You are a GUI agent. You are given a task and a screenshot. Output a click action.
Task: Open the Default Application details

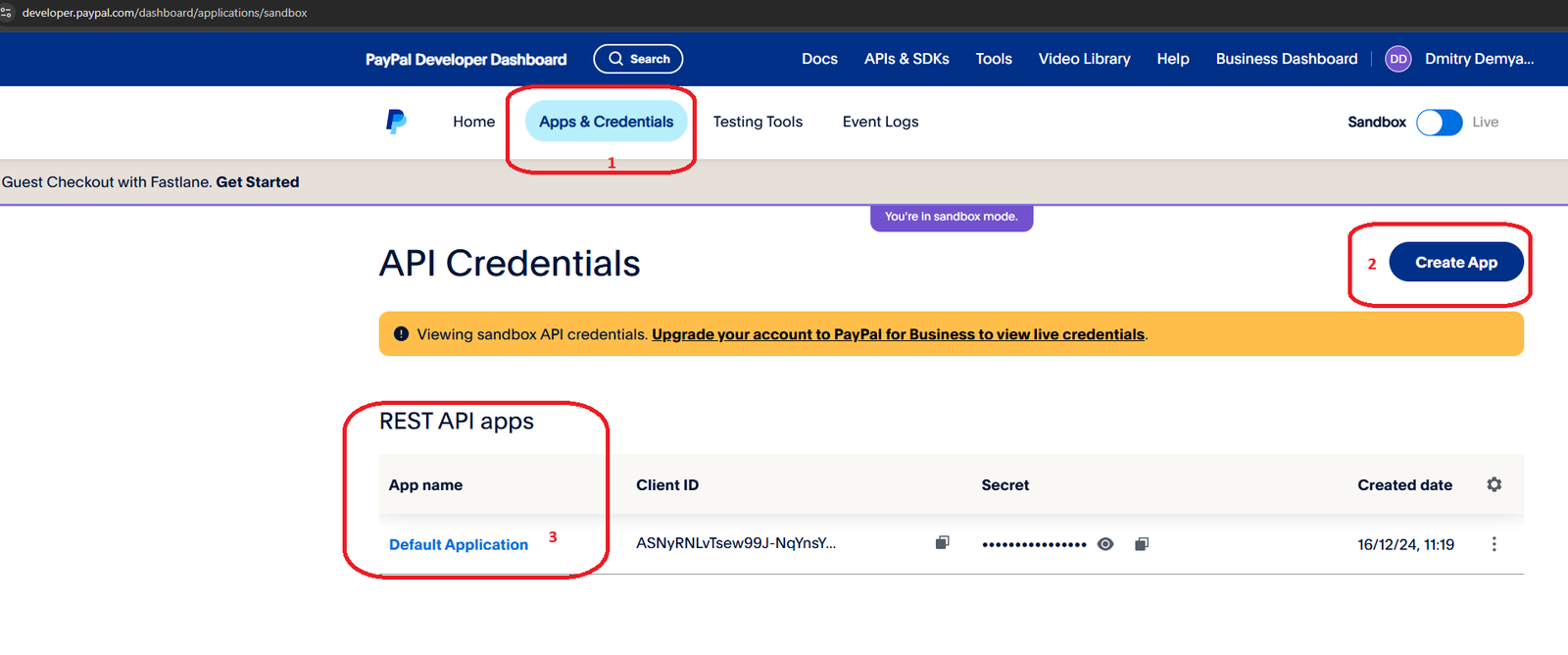(458, 544)
